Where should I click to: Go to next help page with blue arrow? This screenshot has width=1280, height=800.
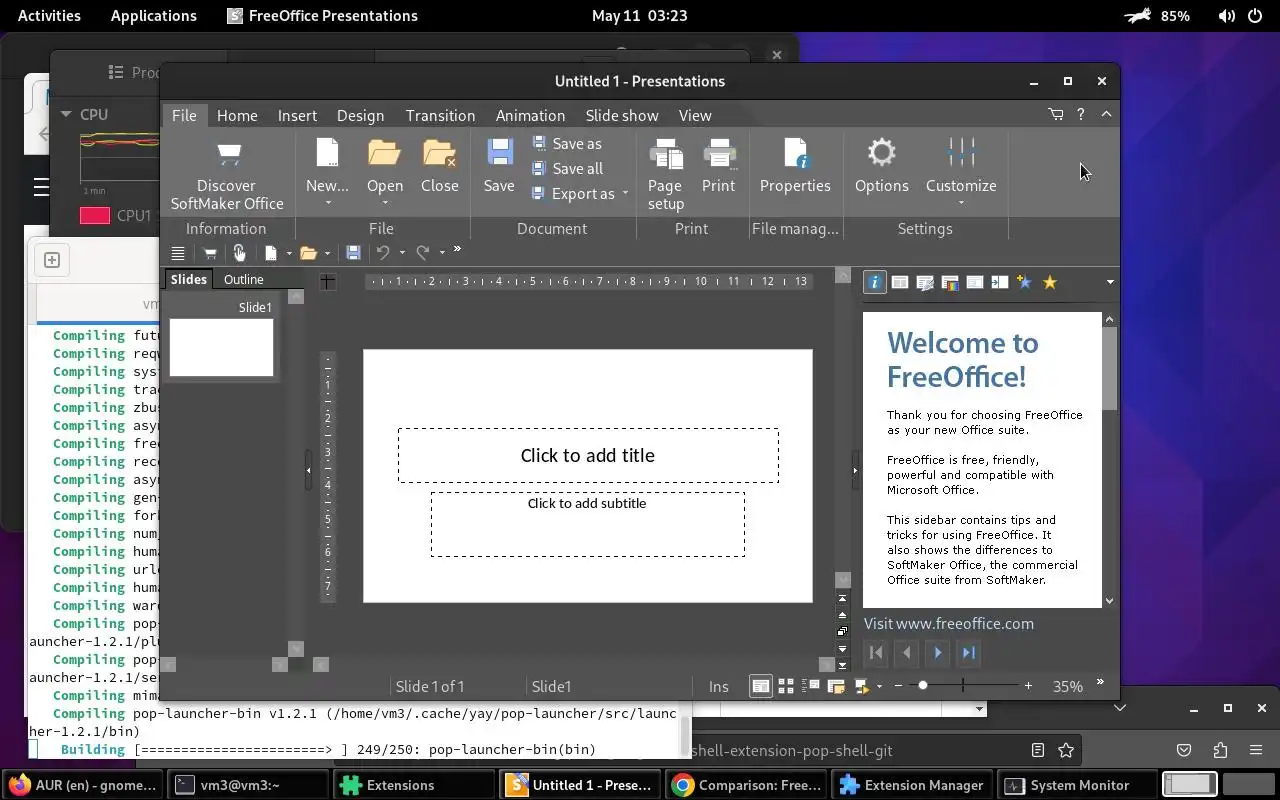click(937, 653)
